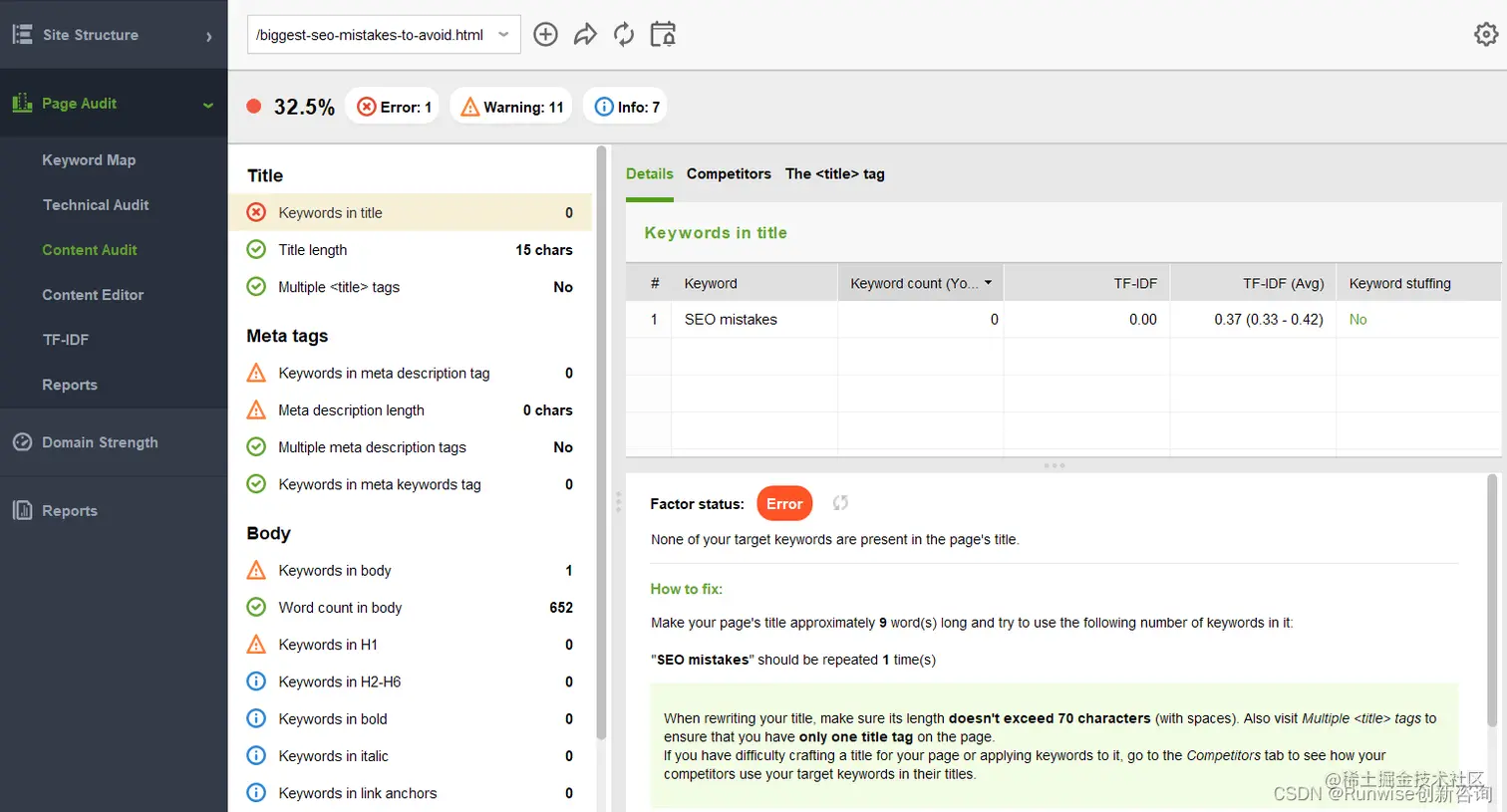This screenshot has width=1507, height=812.
Task: Click the refresh analysis icon in toolbar
Action: pos(624,35)
